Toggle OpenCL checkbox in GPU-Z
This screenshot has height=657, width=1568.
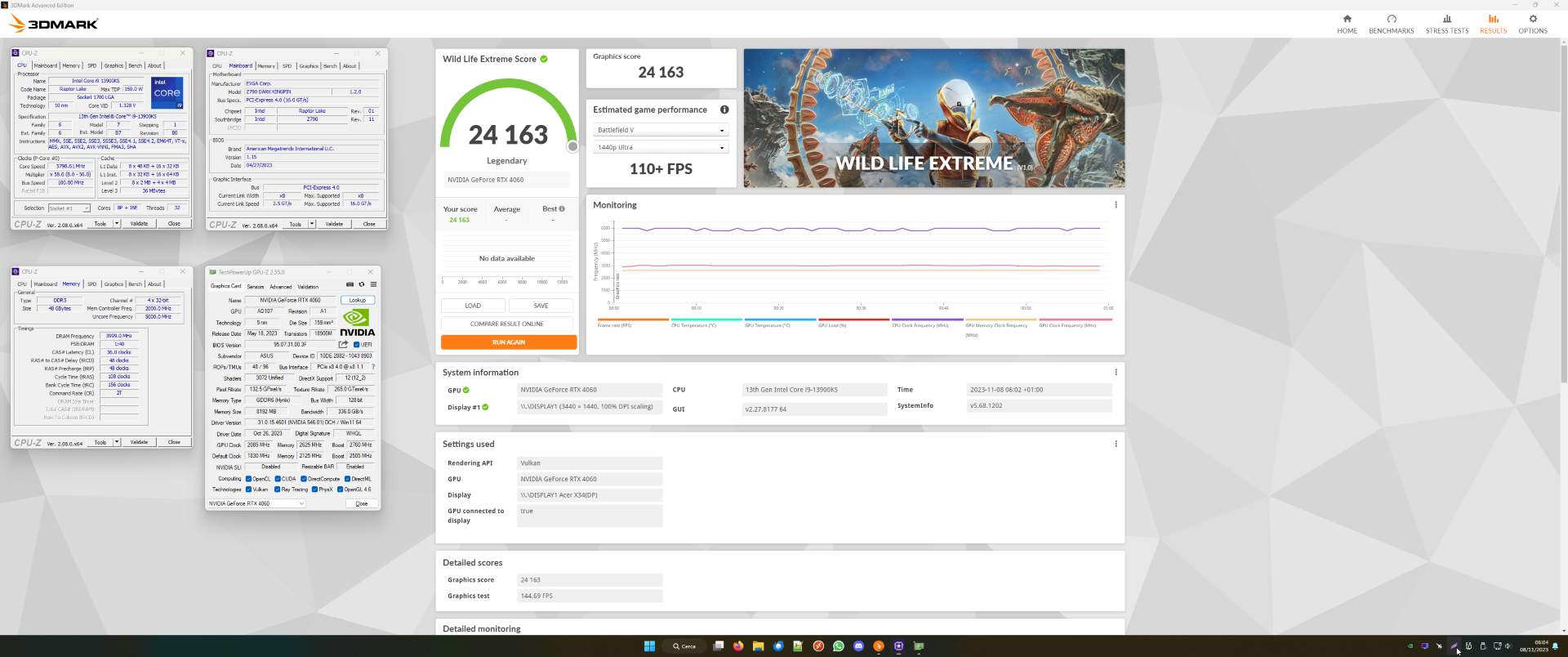(x=248, y=479)
